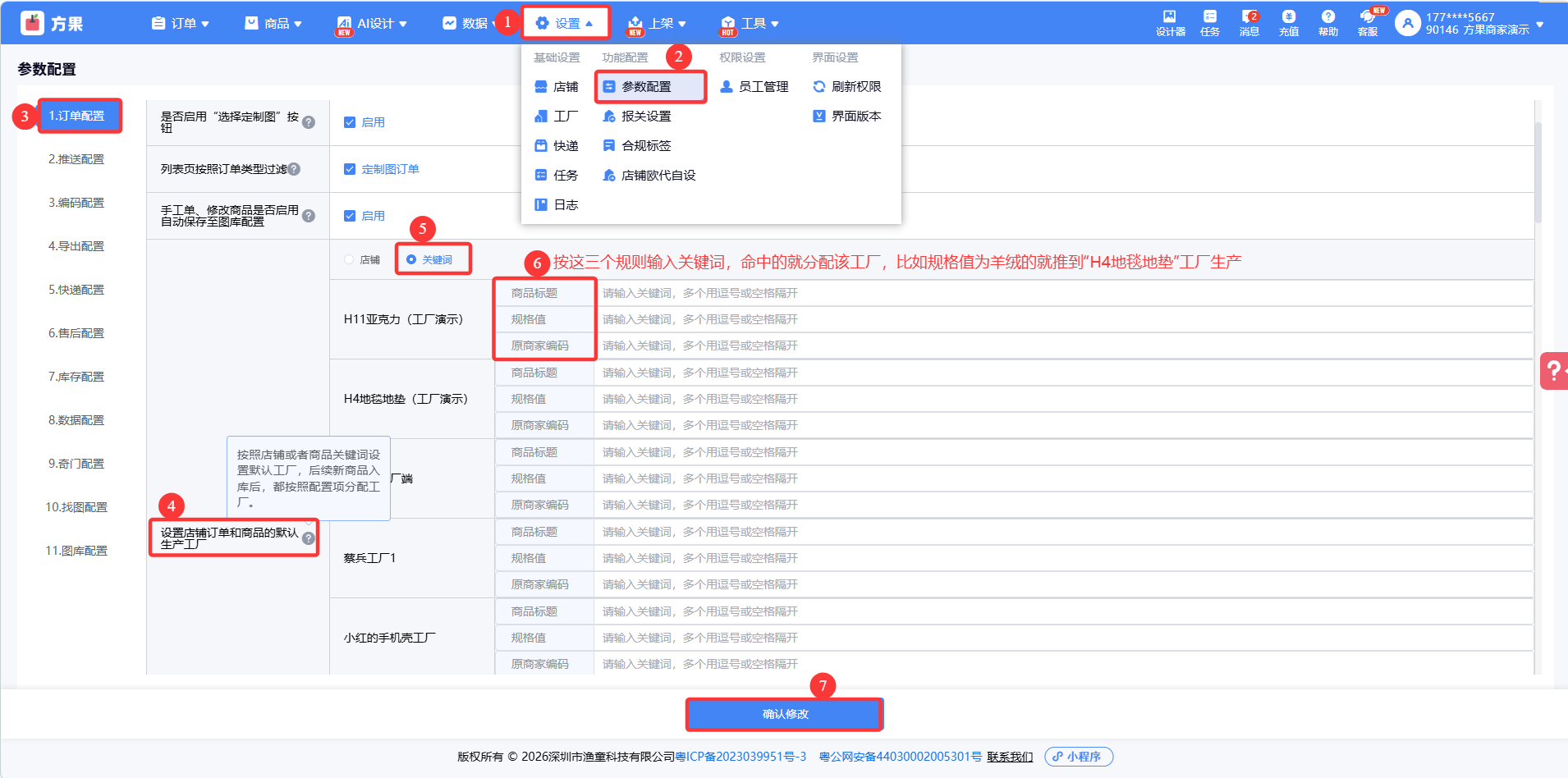1568x778 pixels.
Task: Choose 参数配置 in the settings menu
Action: point(650,87)
